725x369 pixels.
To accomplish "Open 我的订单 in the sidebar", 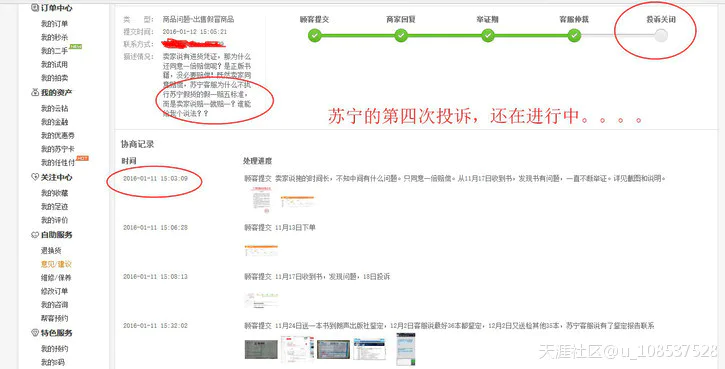I will [x=55, y=24].
